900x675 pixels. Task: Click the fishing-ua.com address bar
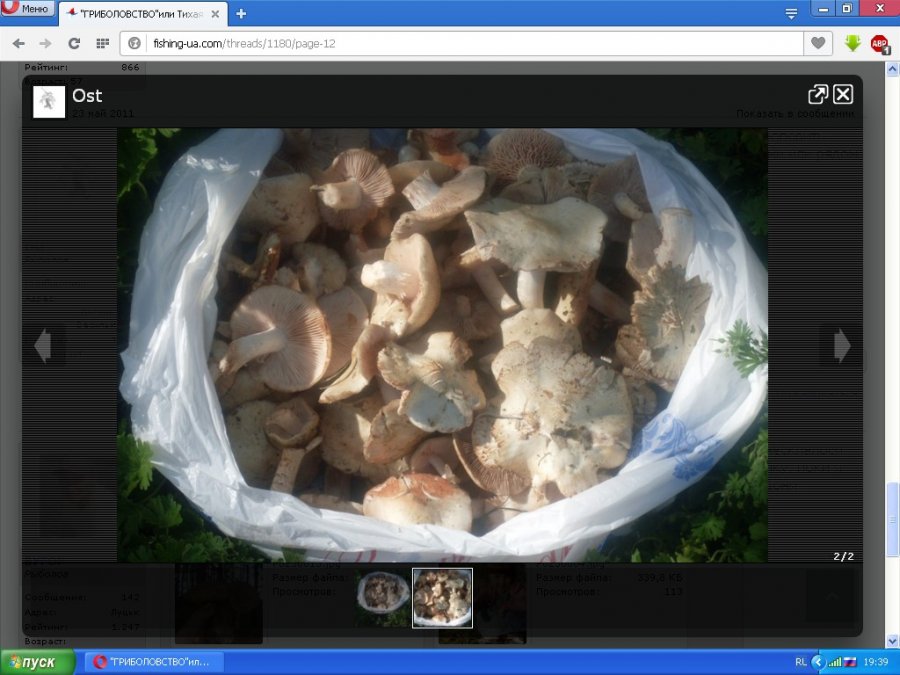coord(470,43)
